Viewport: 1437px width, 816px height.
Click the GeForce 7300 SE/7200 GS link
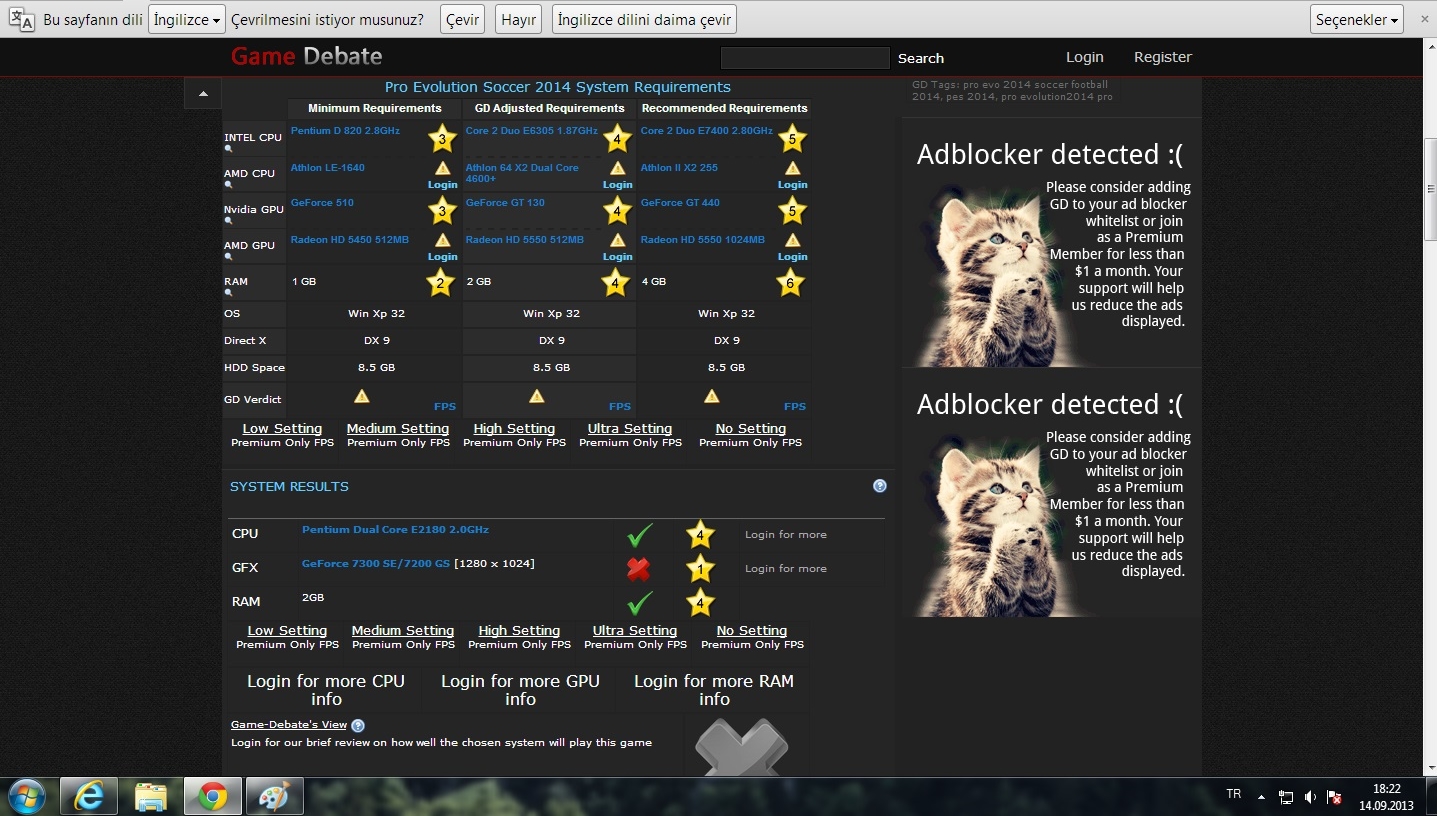(375, 564)
